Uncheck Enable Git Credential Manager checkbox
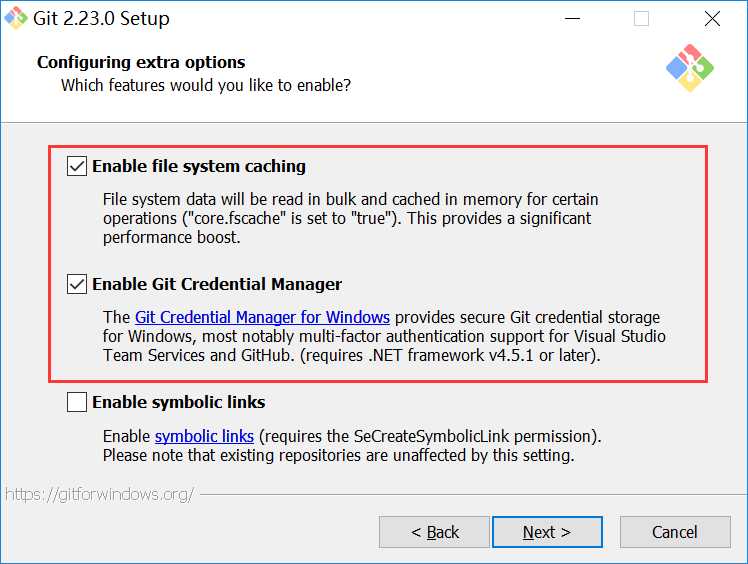Screen dimensions: 748x564 tap(77, 284)
